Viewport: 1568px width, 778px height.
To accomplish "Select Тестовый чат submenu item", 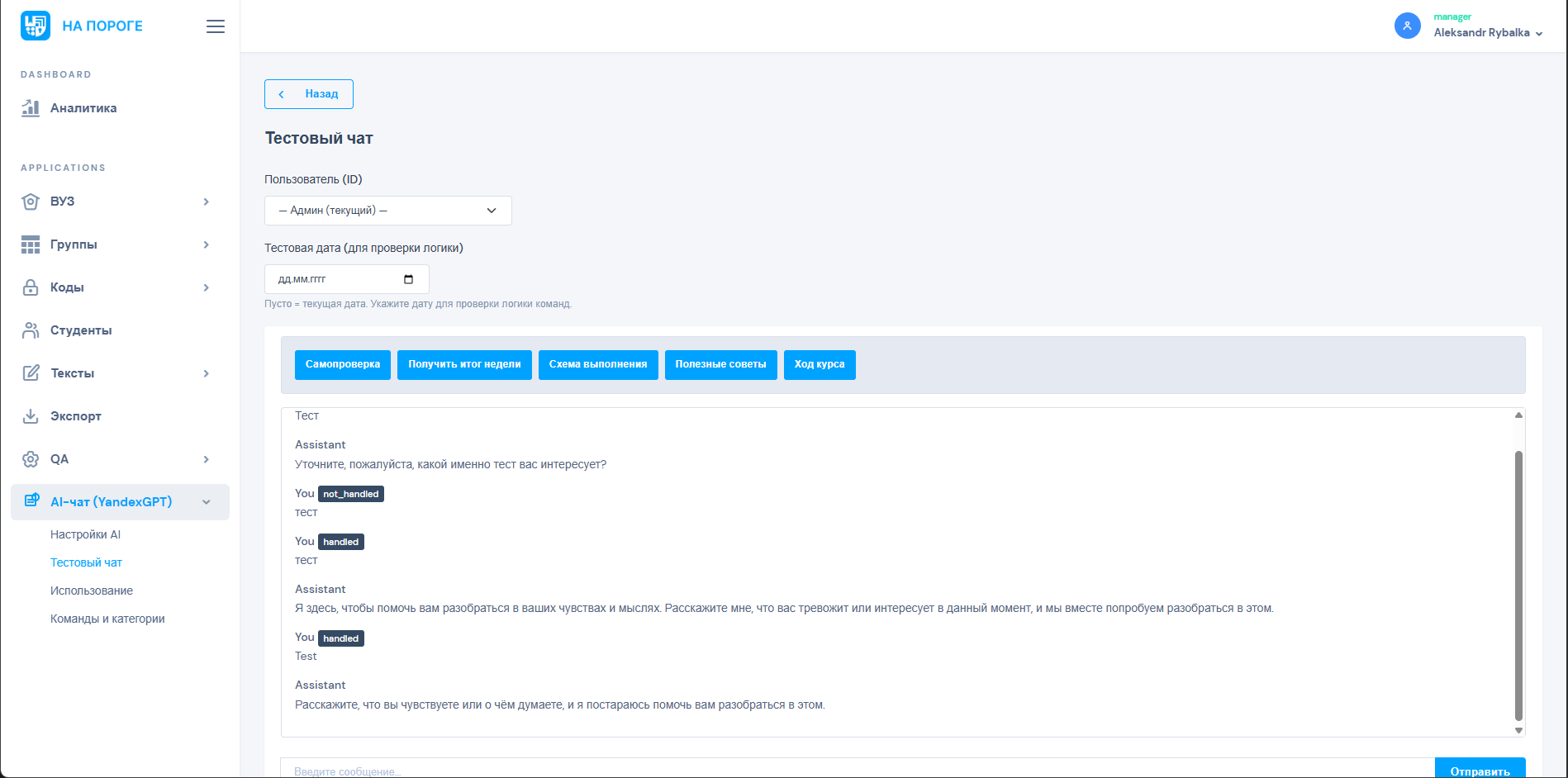I will click(x=86, y=562).
